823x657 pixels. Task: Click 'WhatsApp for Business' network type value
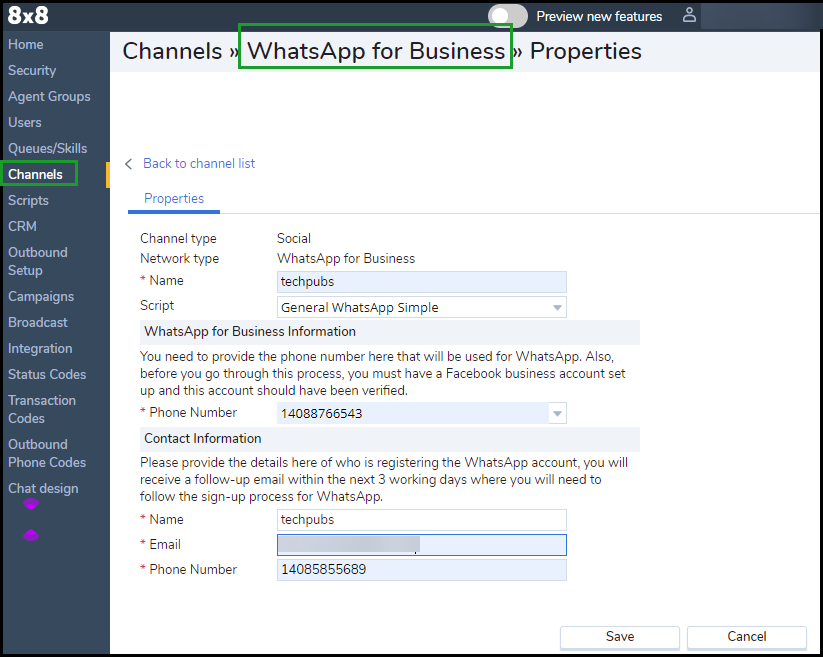coord(346,259)
